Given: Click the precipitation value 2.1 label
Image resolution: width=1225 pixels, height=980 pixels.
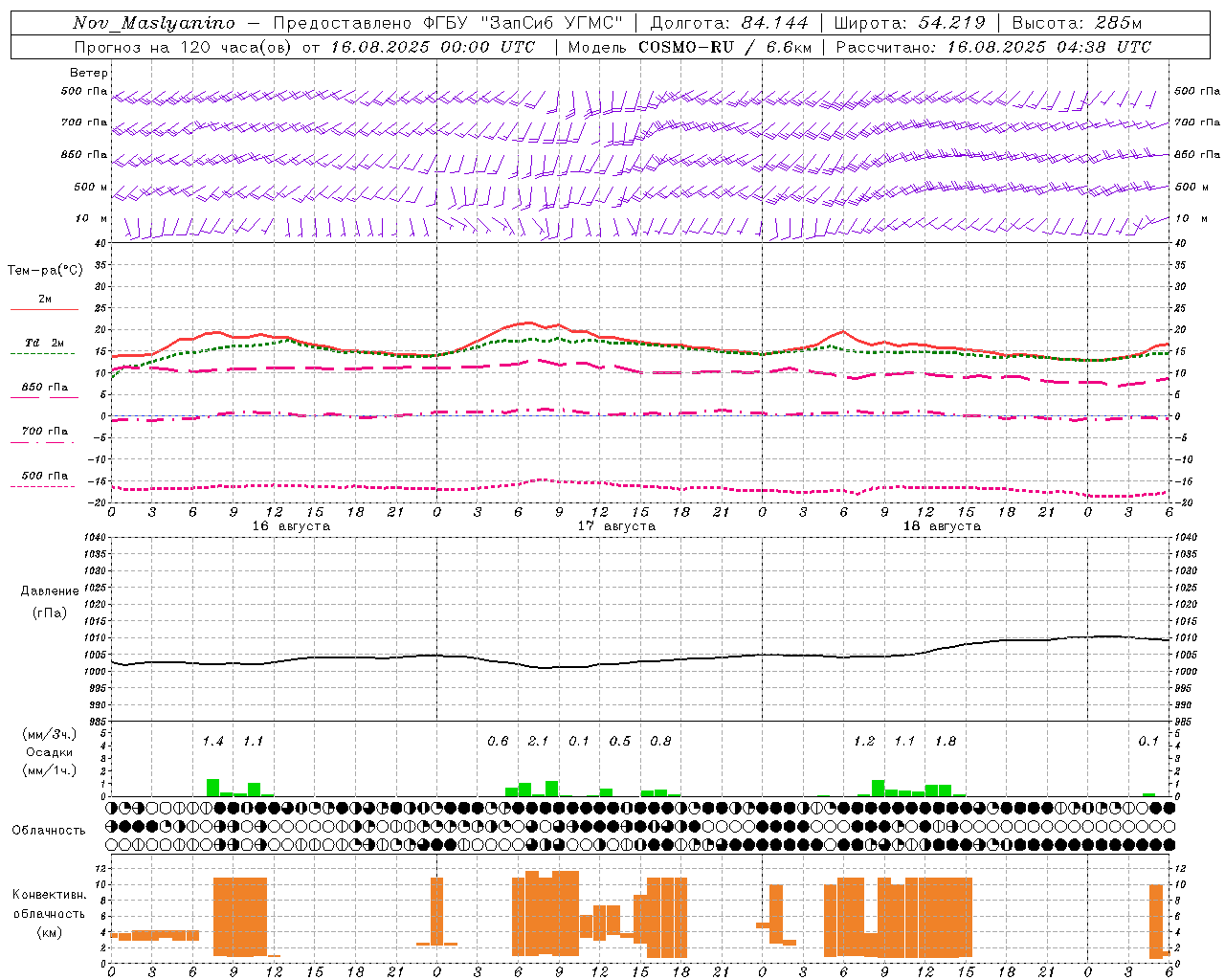Looking at the screenshot, I should (539, 741).
